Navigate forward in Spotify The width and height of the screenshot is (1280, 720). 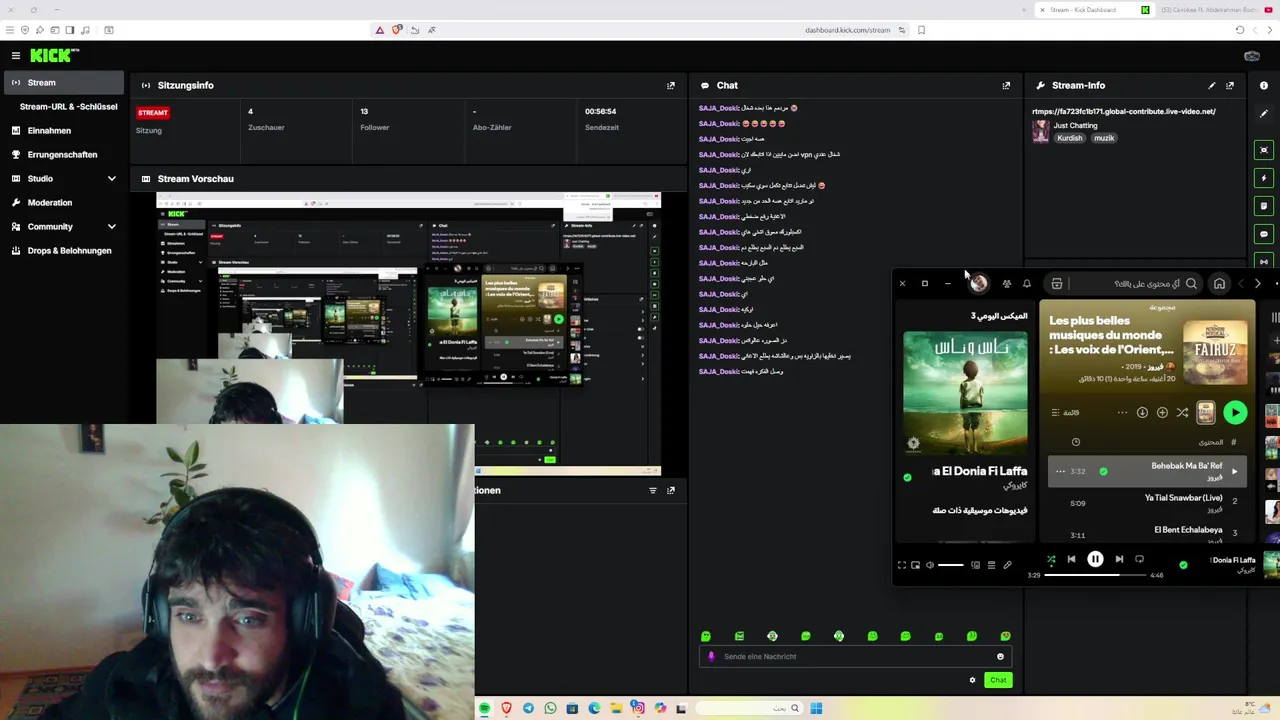point(1257,284)
